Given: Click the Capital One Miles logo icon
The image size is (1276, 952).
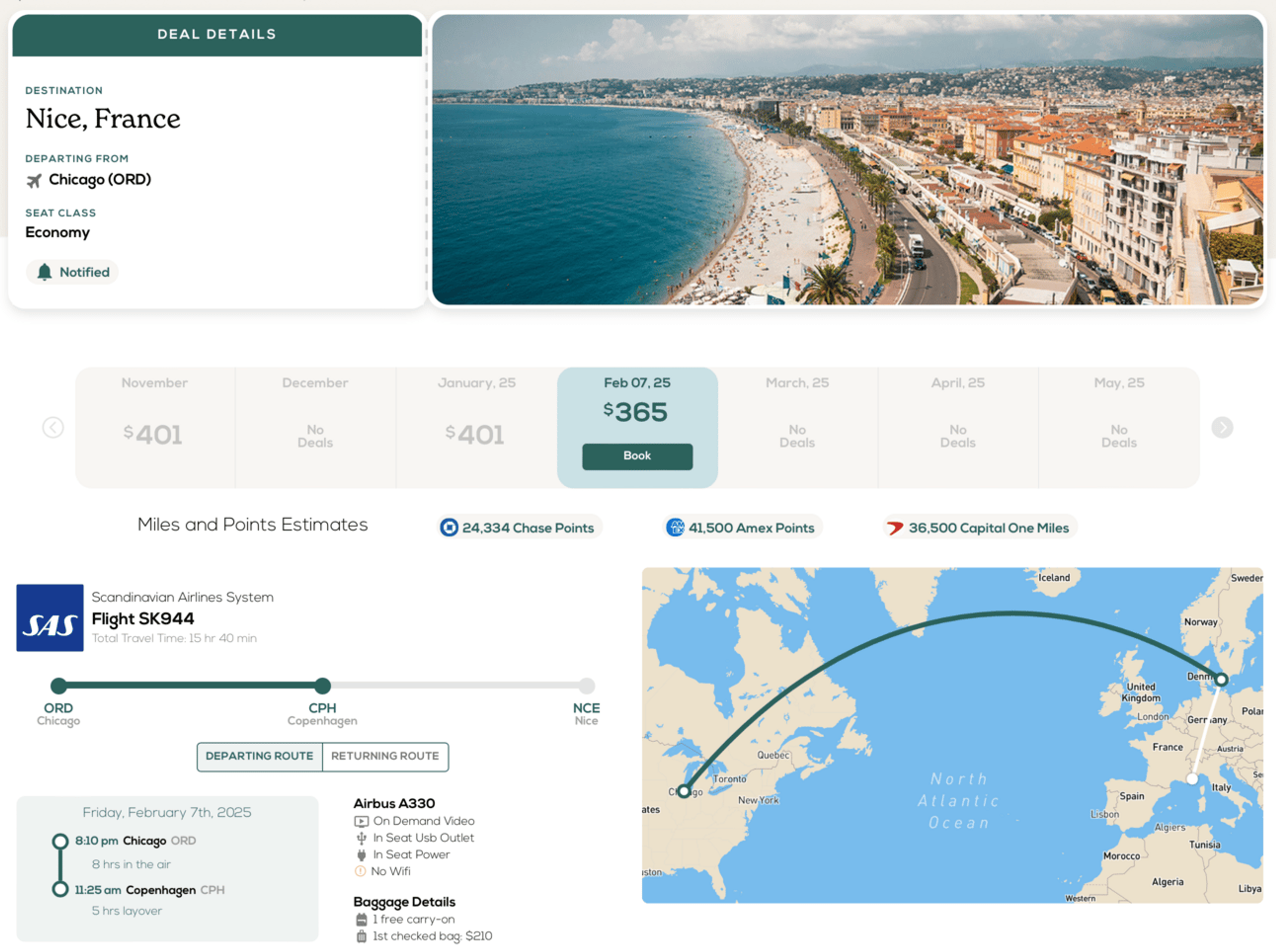Looking at the screenshot, I should point(895,528).
